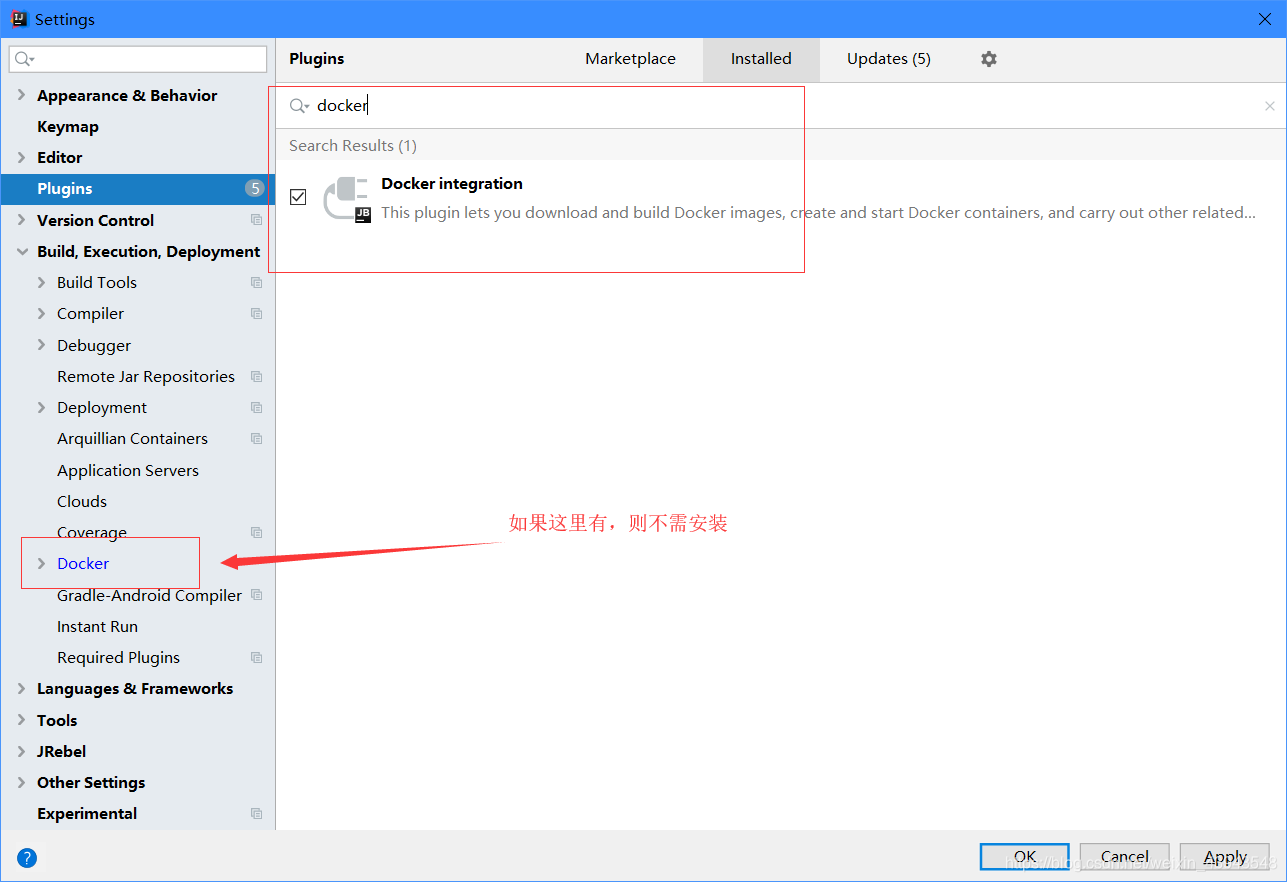
Task: Select the Plugins settings item
Action: (x=137, y=189)
